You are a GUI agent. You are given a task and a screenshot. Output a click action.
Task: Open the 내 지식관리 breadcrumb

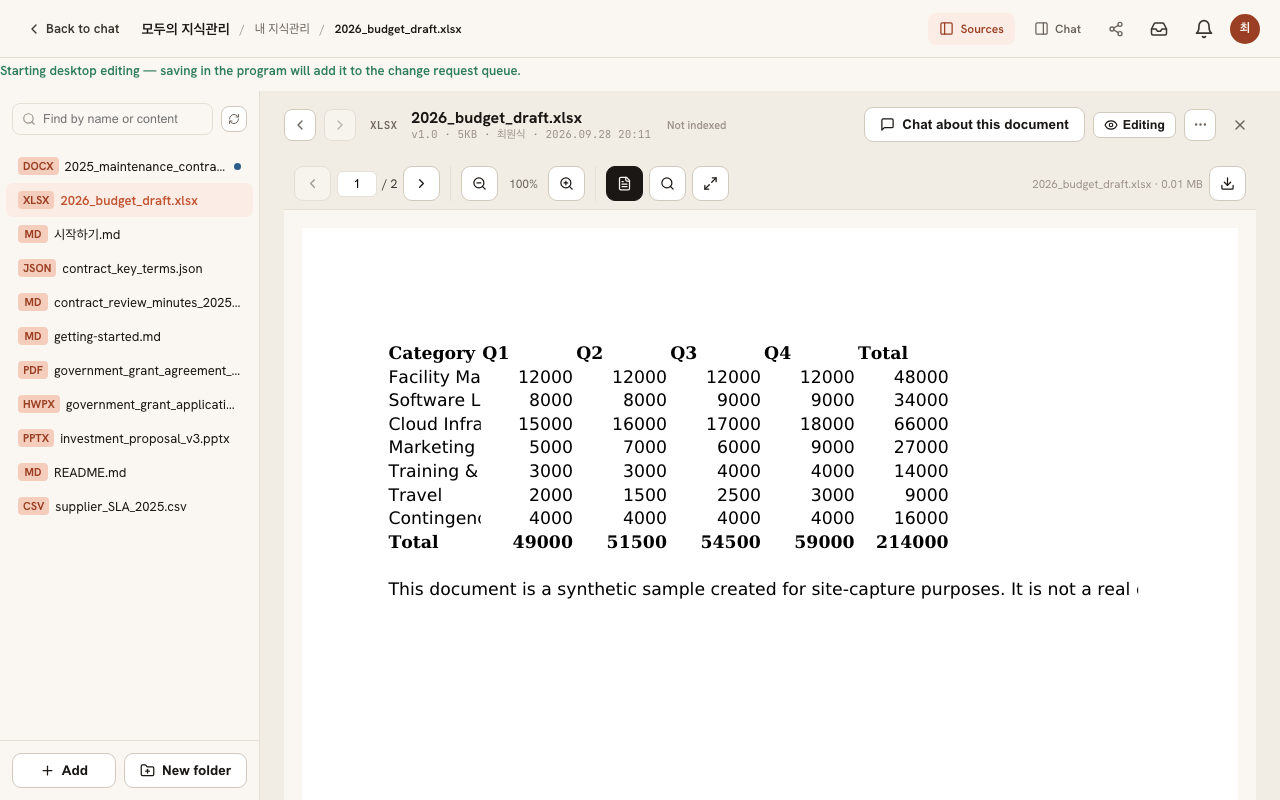coord(282,29)
